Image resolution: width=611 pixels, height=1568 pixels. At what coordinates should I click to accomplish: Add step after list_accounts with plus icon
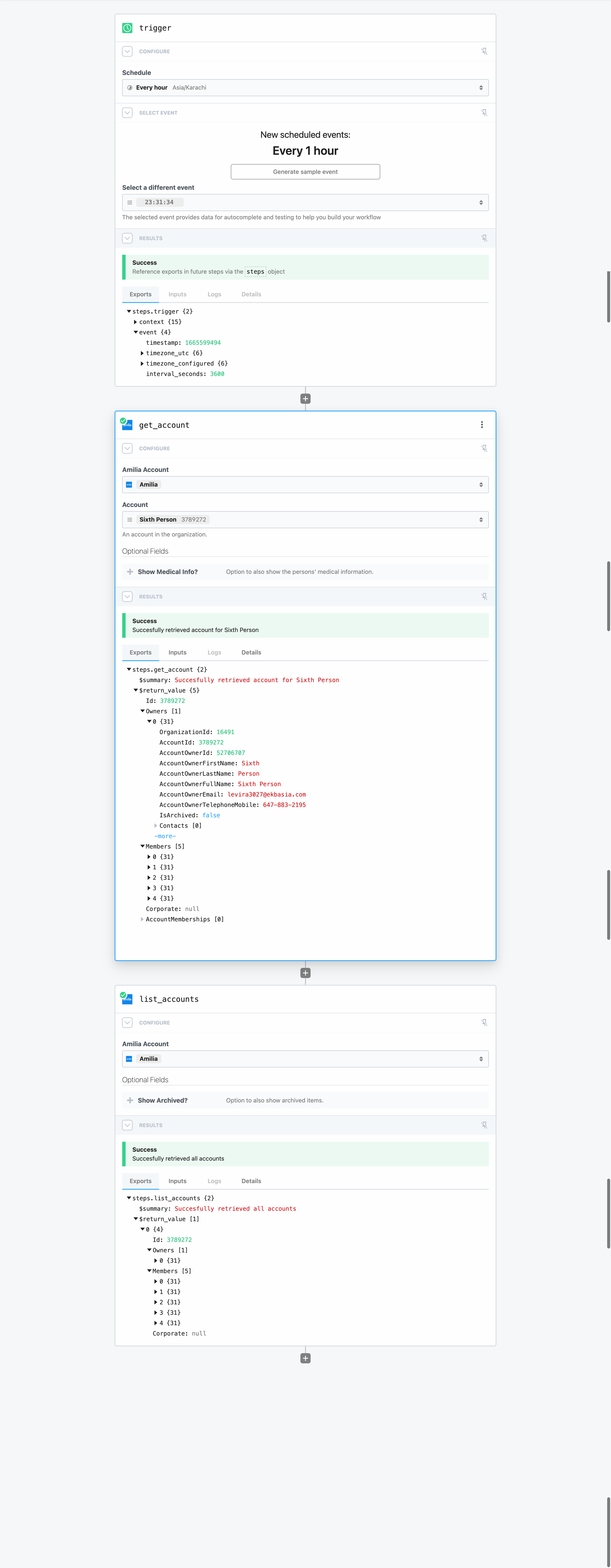(x=305, y=1358)
